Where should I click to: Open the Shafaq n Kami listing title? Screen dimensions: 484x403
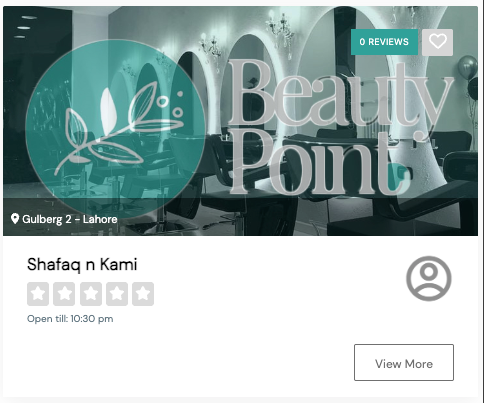(x=82, y=265)
